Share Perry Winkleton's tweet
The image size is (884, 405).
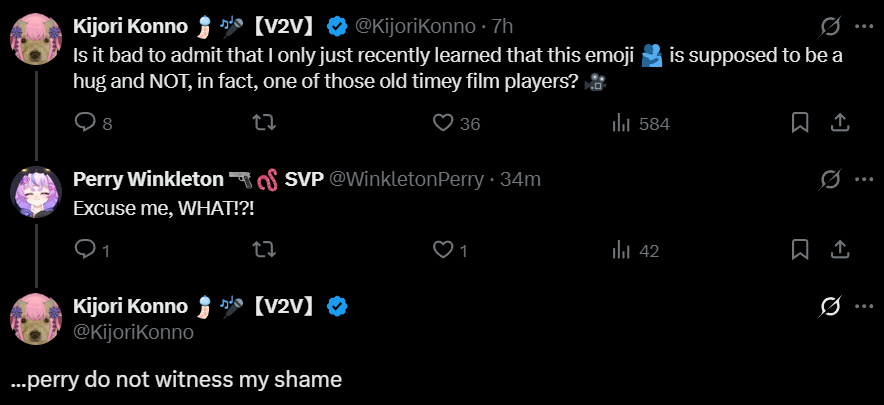click(x=840, y=250)
